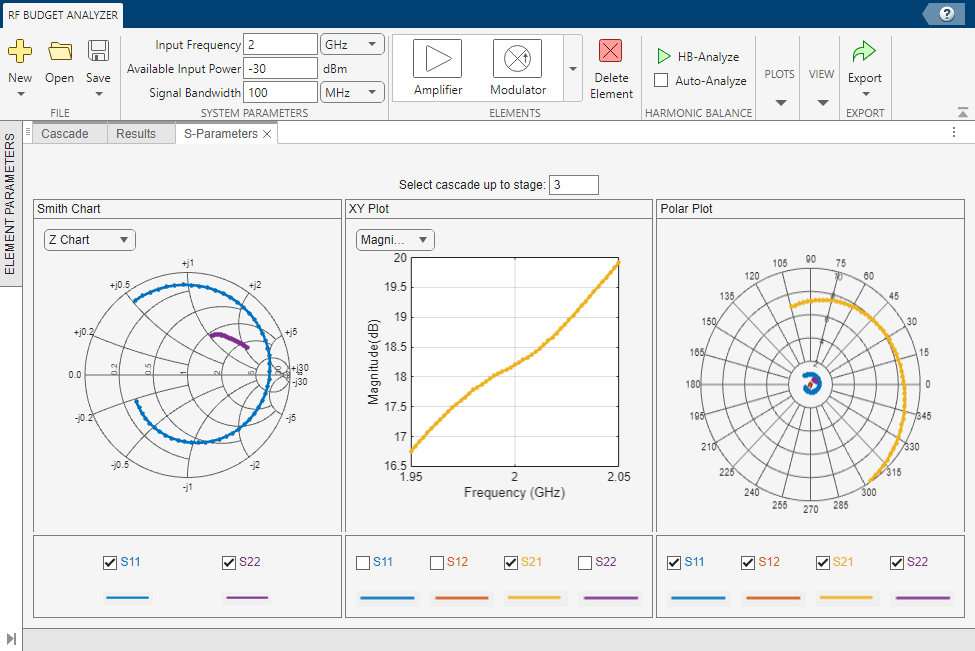Open the input frequency GHz unit dropdown
The width and height of the screenshot is (975, 651).
coord(352,44)
